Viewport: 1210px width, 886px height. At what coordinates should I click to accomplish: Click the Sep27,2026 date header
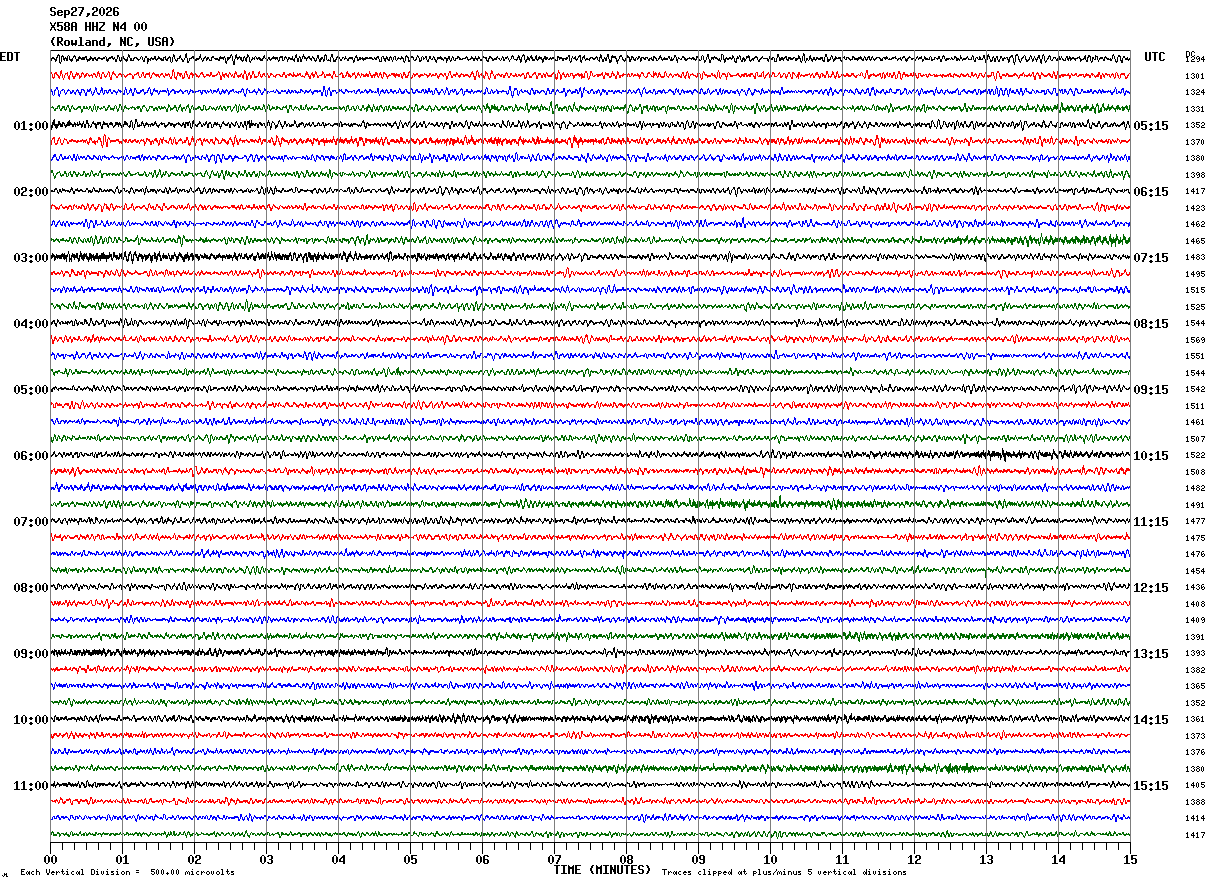84,12
